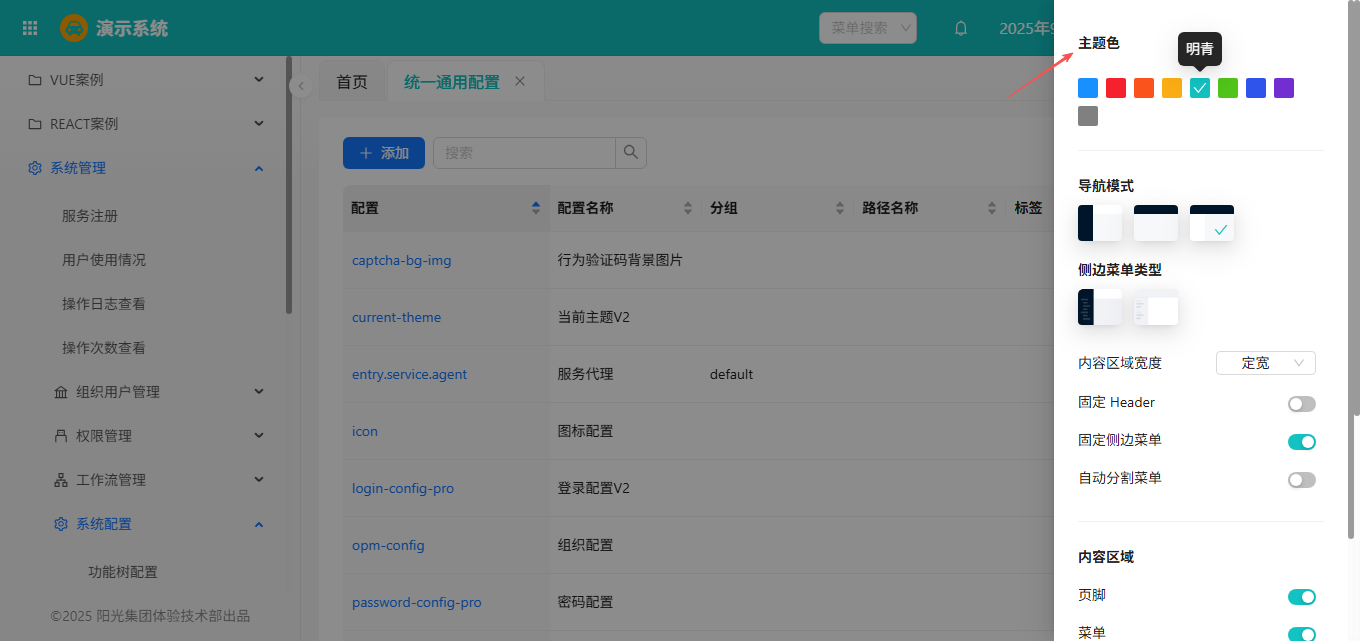
Task: Toggle the 页脚 switch off
Action: (x=1301, y=597)
